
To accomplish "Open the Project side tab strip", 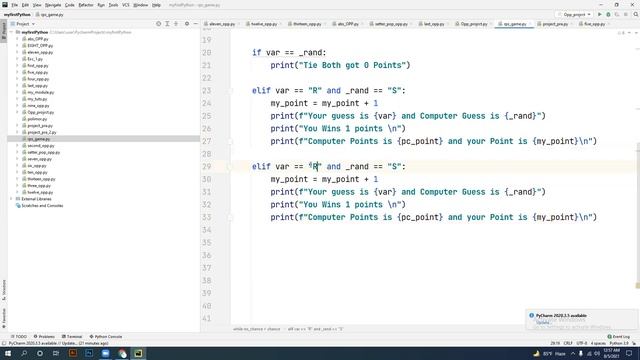I will [x=3, y=31].
